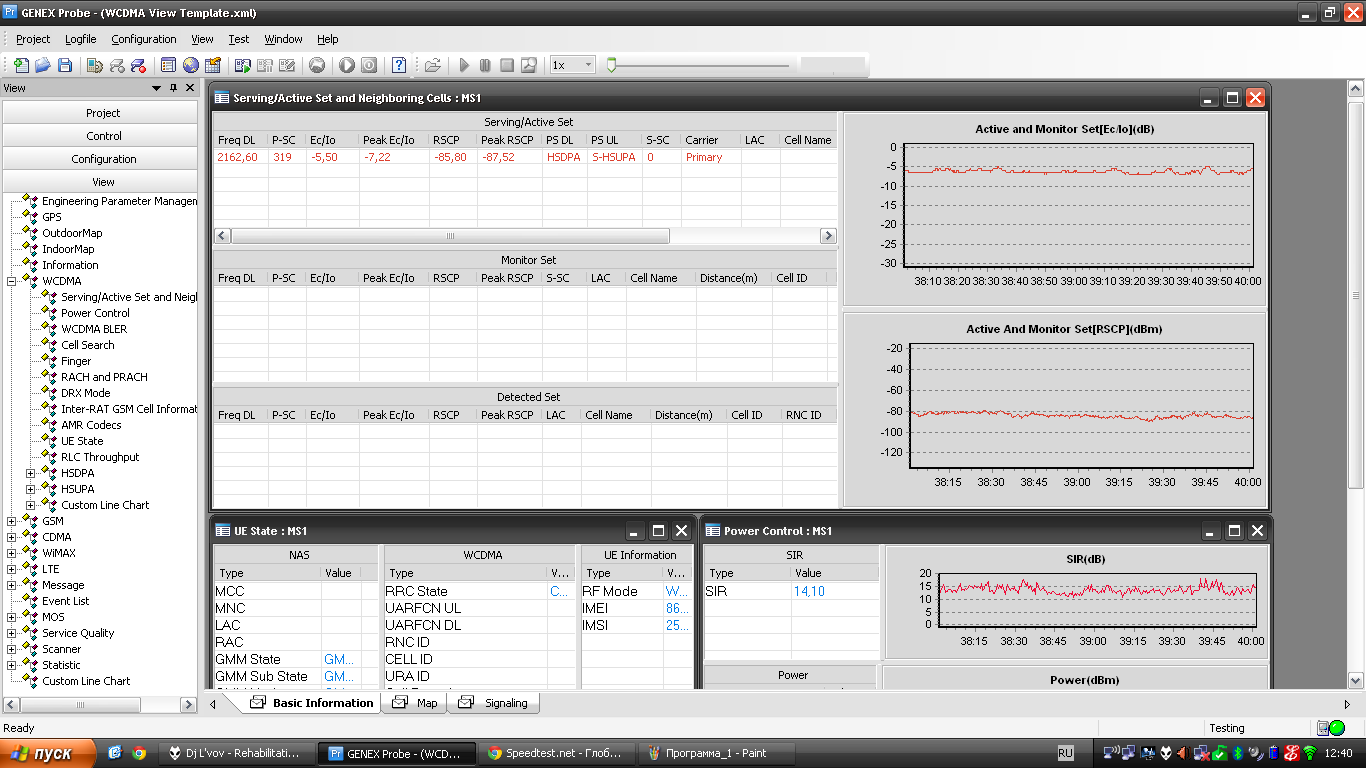The image size is (1366, 768).
Task: Switch to Speedtest.net Chrome taskbar window
Action: point(555,753)
